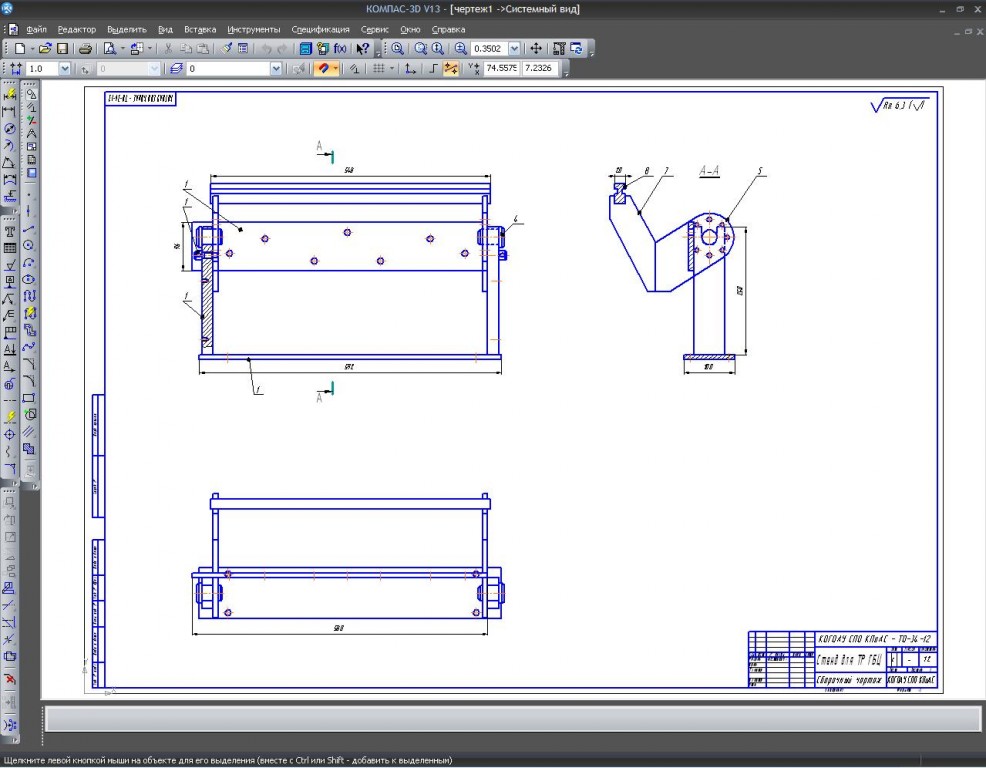Activate the pan (move view) tool
Screen dimensions: 986x768
click(536, 48)
